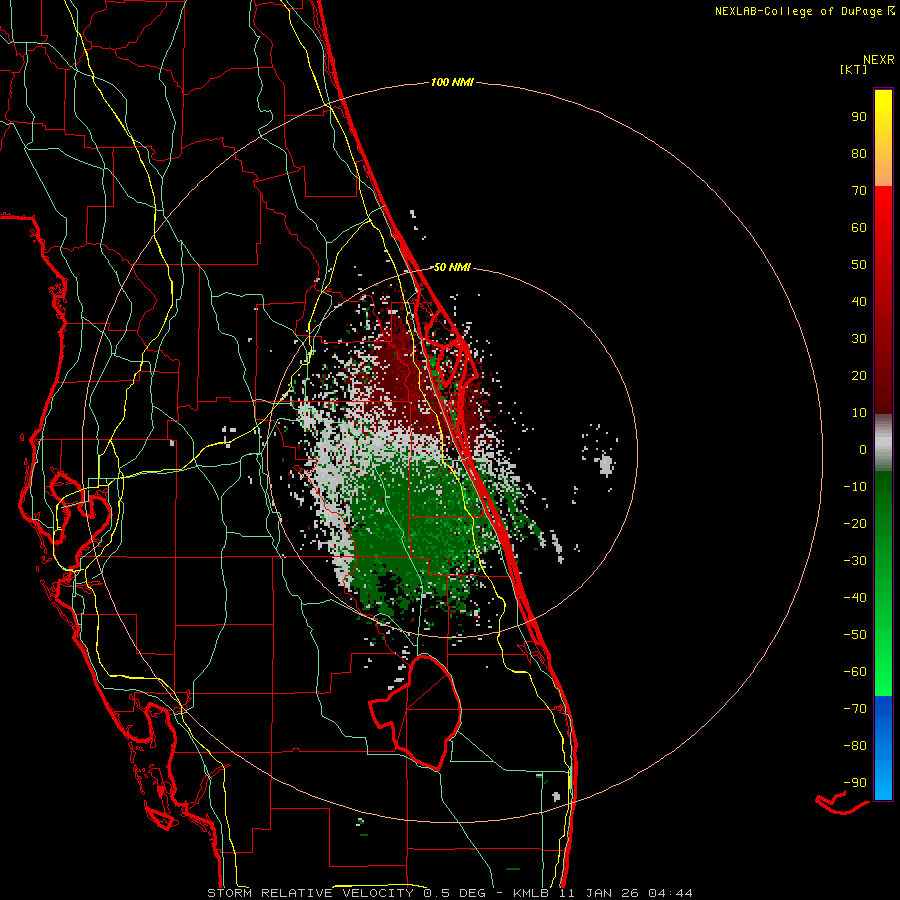The width and height of the screenshot is (900, 900).
Task: Select the 0 value on velocity scale
Action: click(863, 449)
